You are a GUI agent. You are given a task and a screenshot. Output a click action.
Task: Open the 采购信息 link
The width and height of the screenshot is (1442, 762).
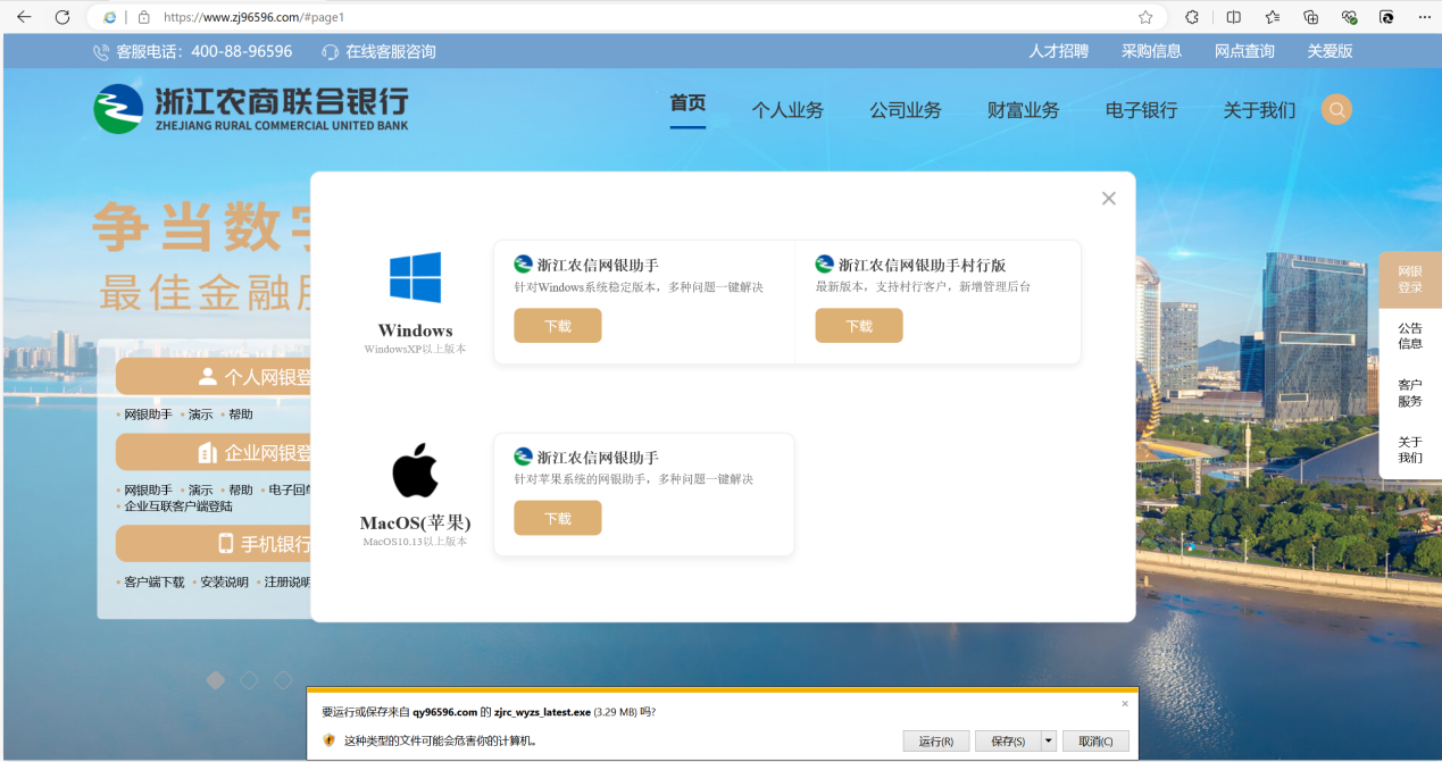(1152, 51)
